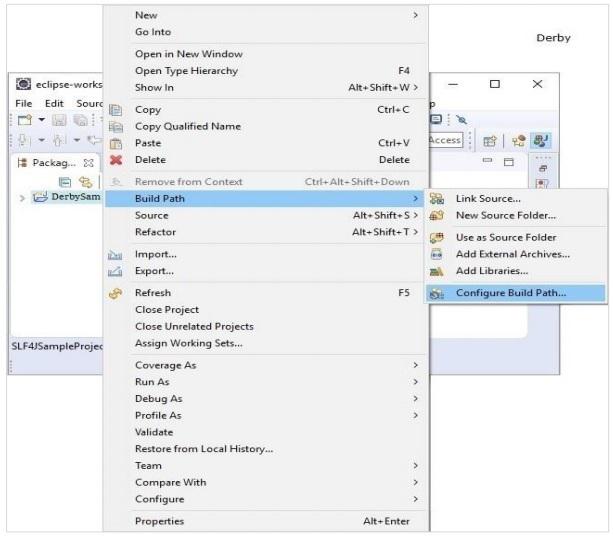Click the Copy icon in context menu
613x537 pixels.
coord(115,110)
